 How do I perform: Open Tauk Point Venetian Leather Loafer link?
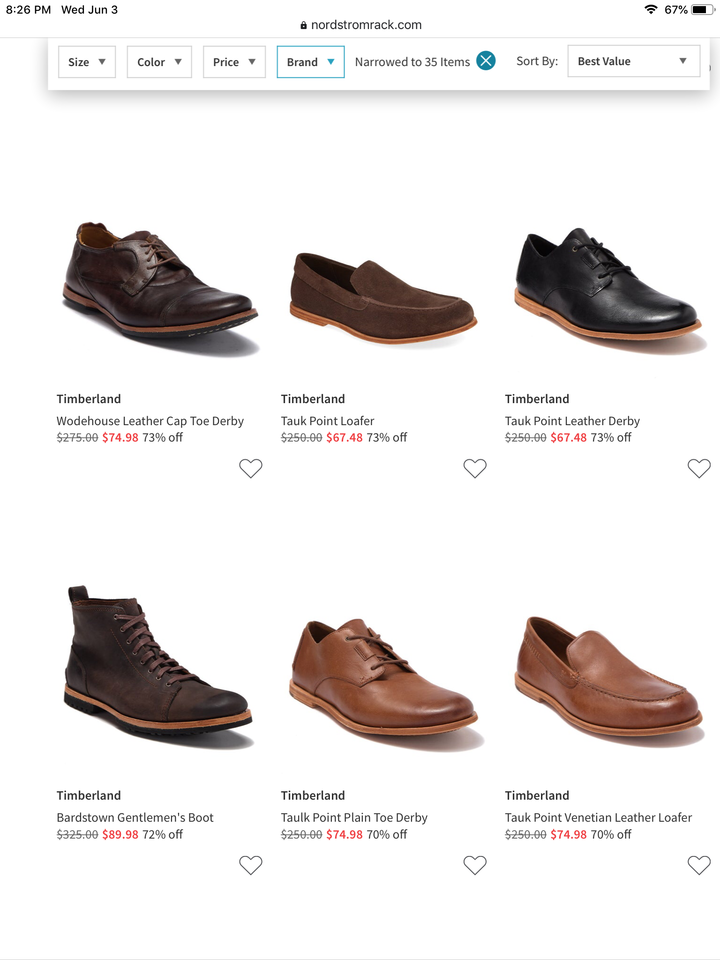(x=598, y=818)
